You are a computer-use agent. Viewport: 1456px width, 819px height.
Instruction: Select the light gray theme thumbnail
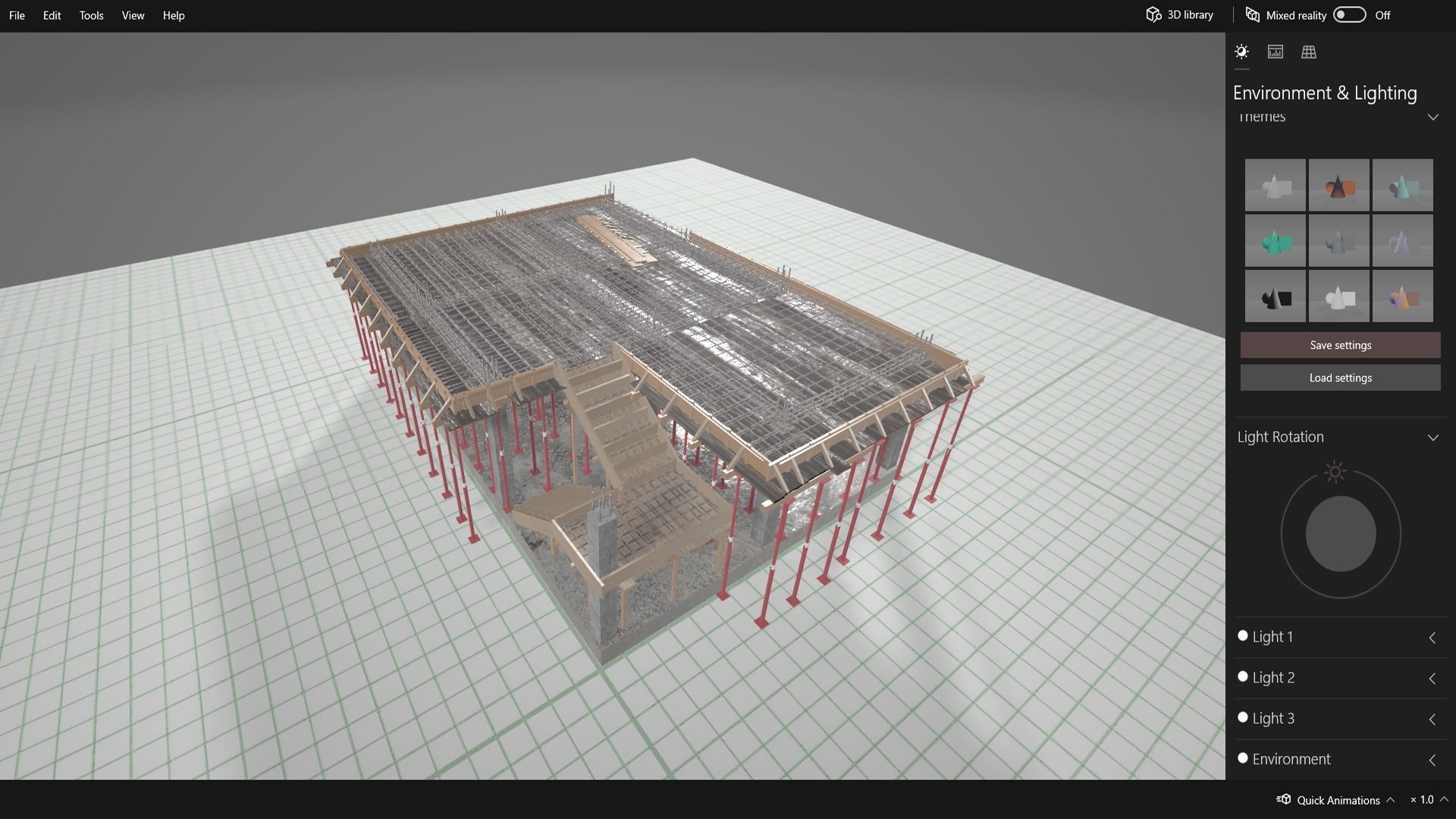tap(1276, 185)
